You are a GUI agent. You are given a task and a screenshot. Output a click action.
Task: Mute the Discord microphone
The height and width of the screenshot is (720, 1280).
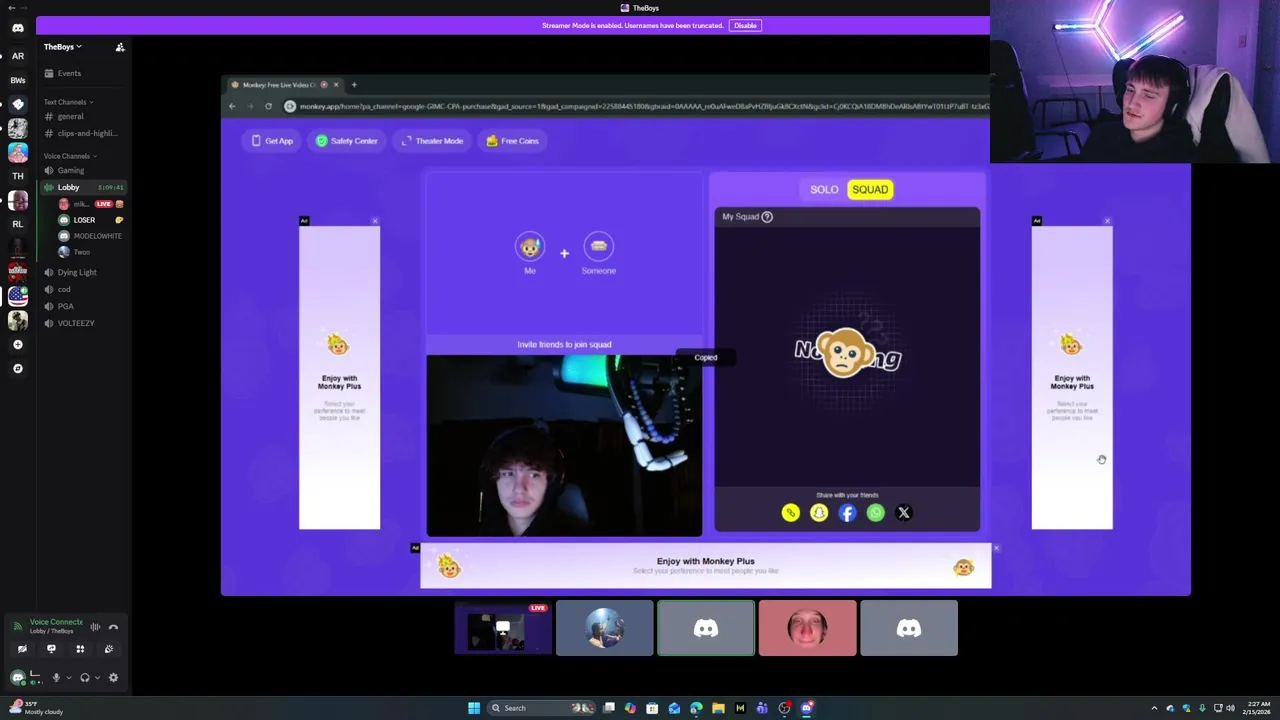tap(56, 678)
